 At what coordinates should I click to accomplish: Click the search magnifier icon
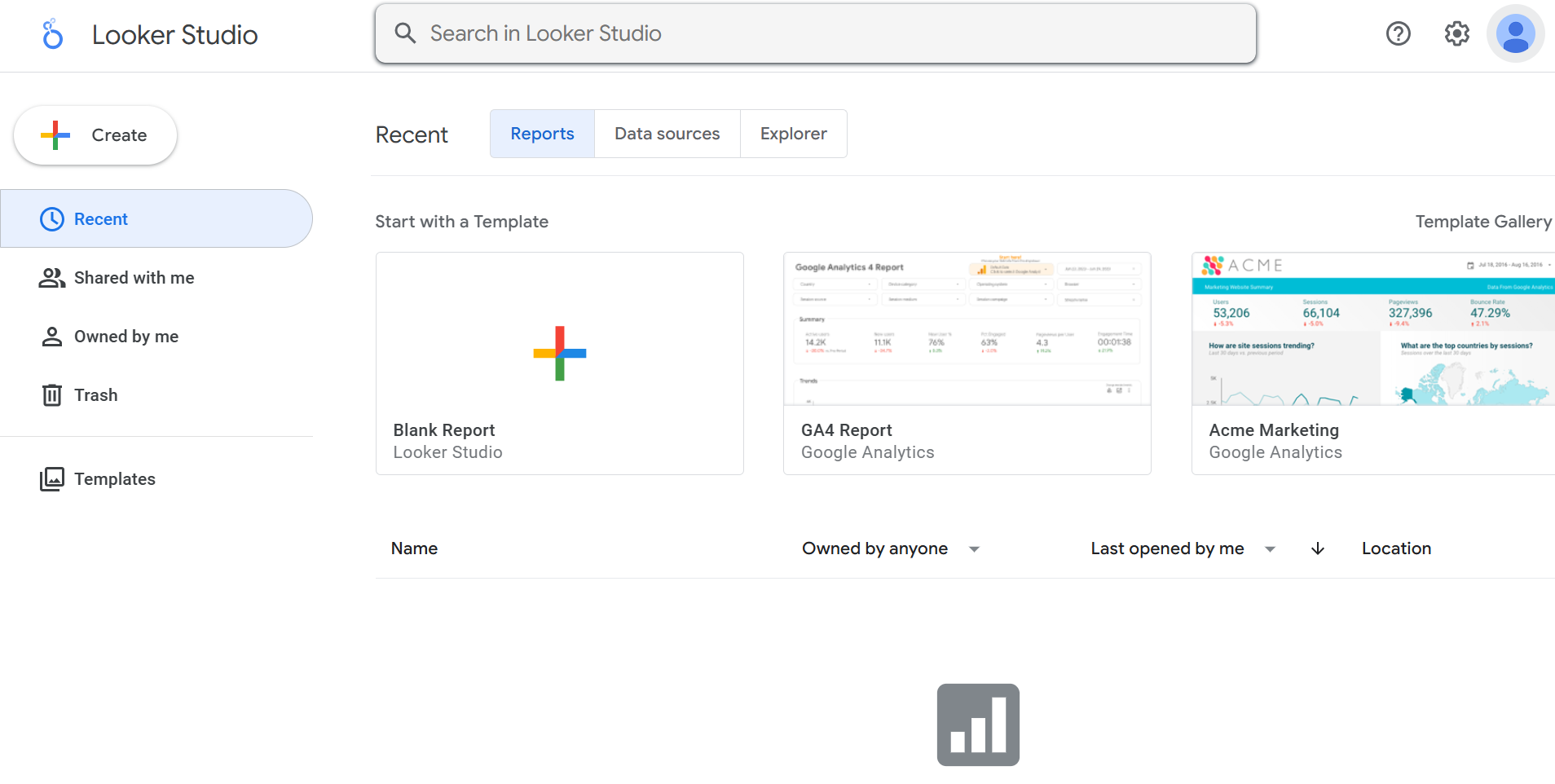point(405,33)
